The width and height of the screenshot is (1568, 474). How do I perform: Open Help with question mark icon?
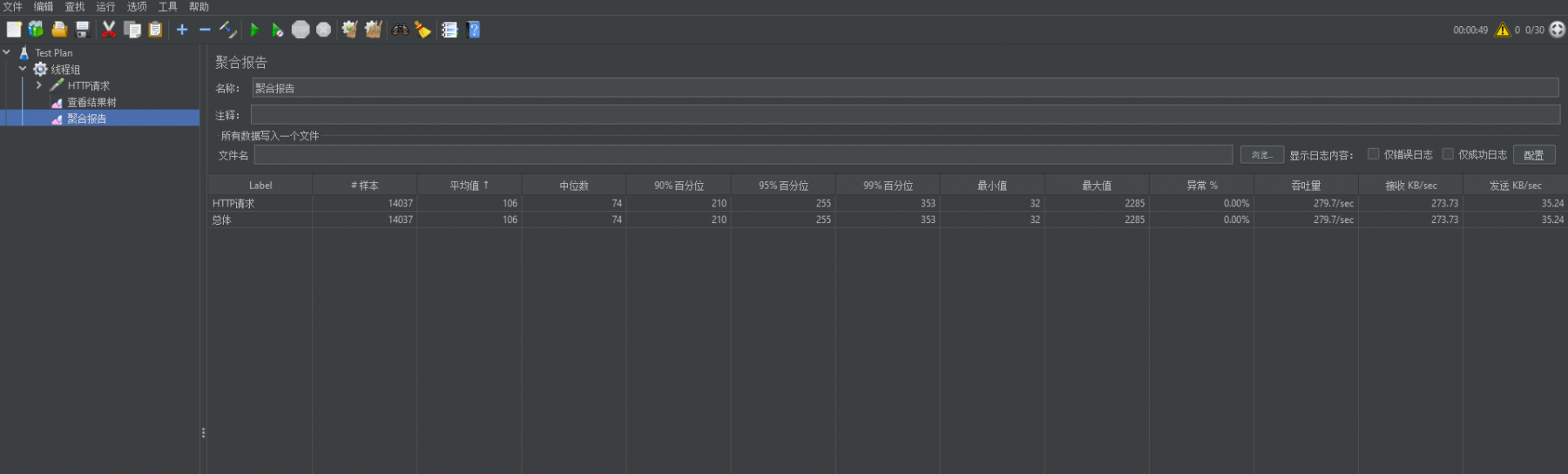(x=474, y=30)
